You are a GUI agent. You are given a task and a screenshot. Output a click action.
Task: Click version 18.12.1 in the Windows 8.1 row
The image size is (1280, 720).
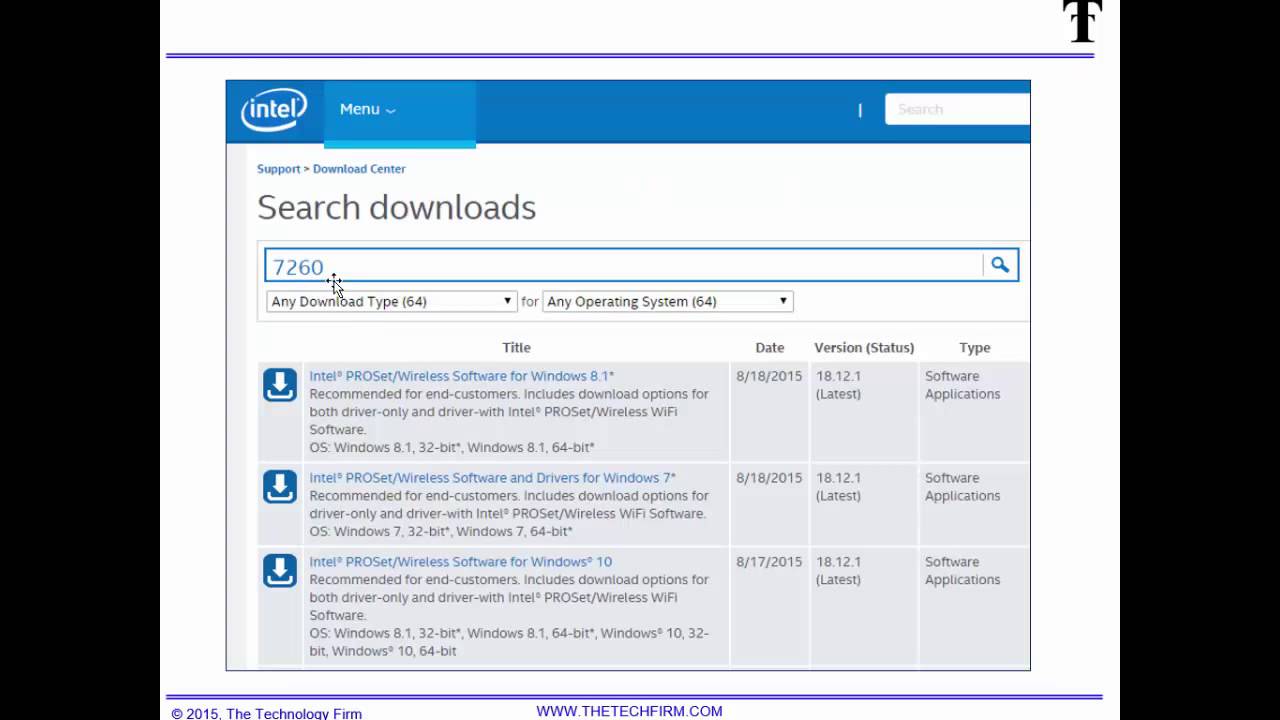pos(838,376)
